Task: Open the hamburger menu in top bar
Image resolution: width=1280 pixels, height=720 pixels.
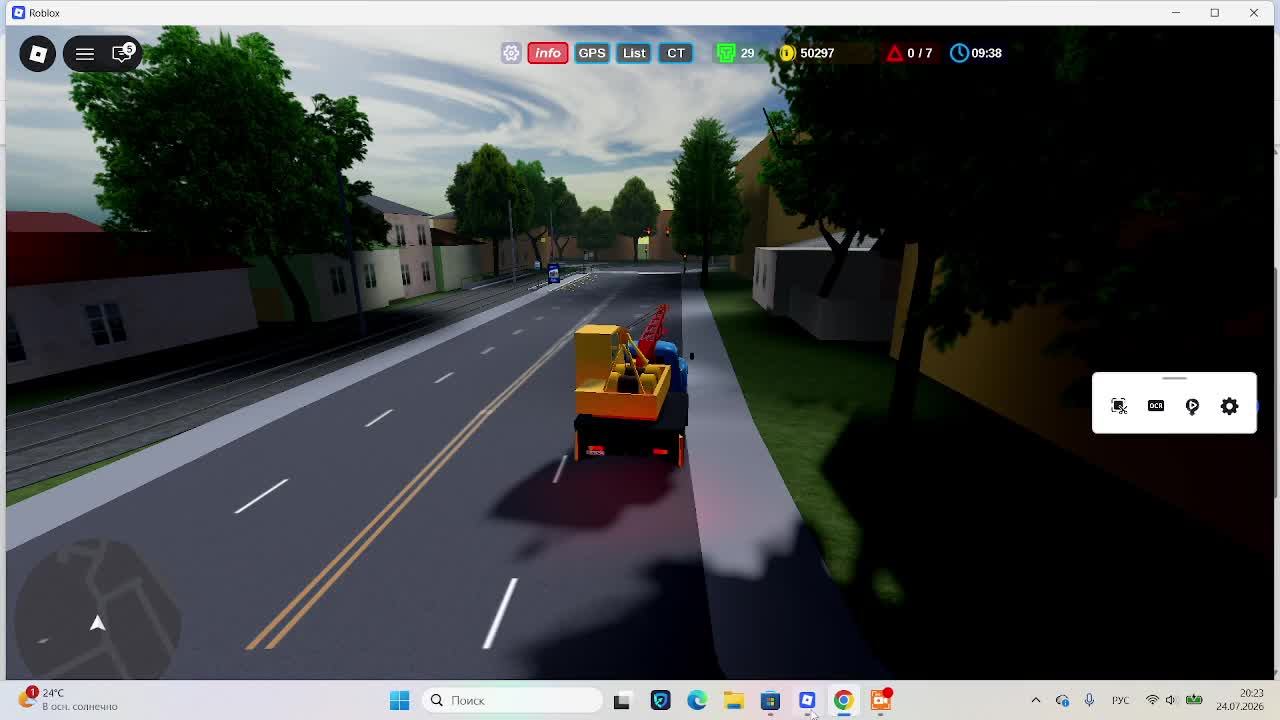Action: 85,53
